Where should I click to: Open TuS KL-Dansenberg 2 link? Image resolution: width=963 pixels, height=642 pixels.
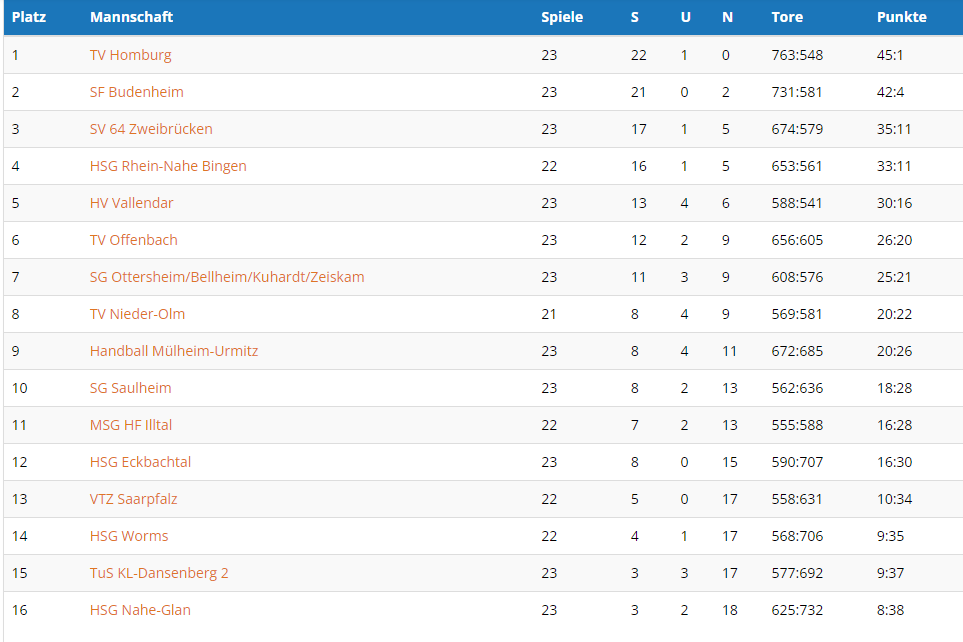pos(159,573)
